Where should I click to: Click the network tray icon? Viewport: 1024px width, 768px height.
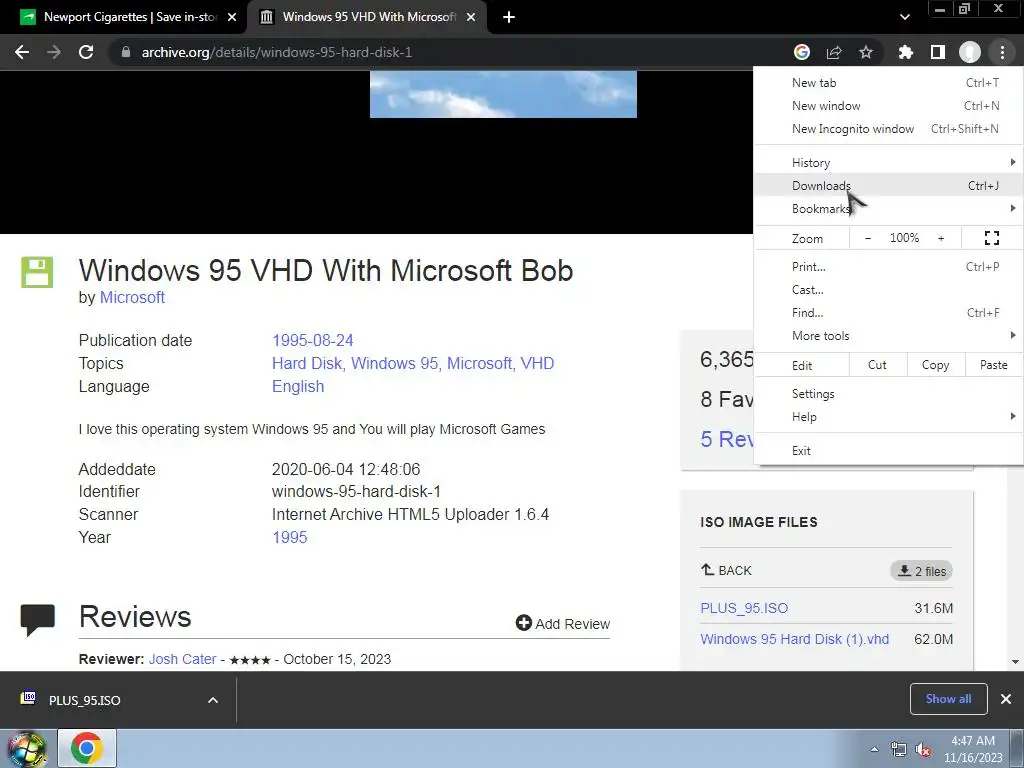pos(899,750)
